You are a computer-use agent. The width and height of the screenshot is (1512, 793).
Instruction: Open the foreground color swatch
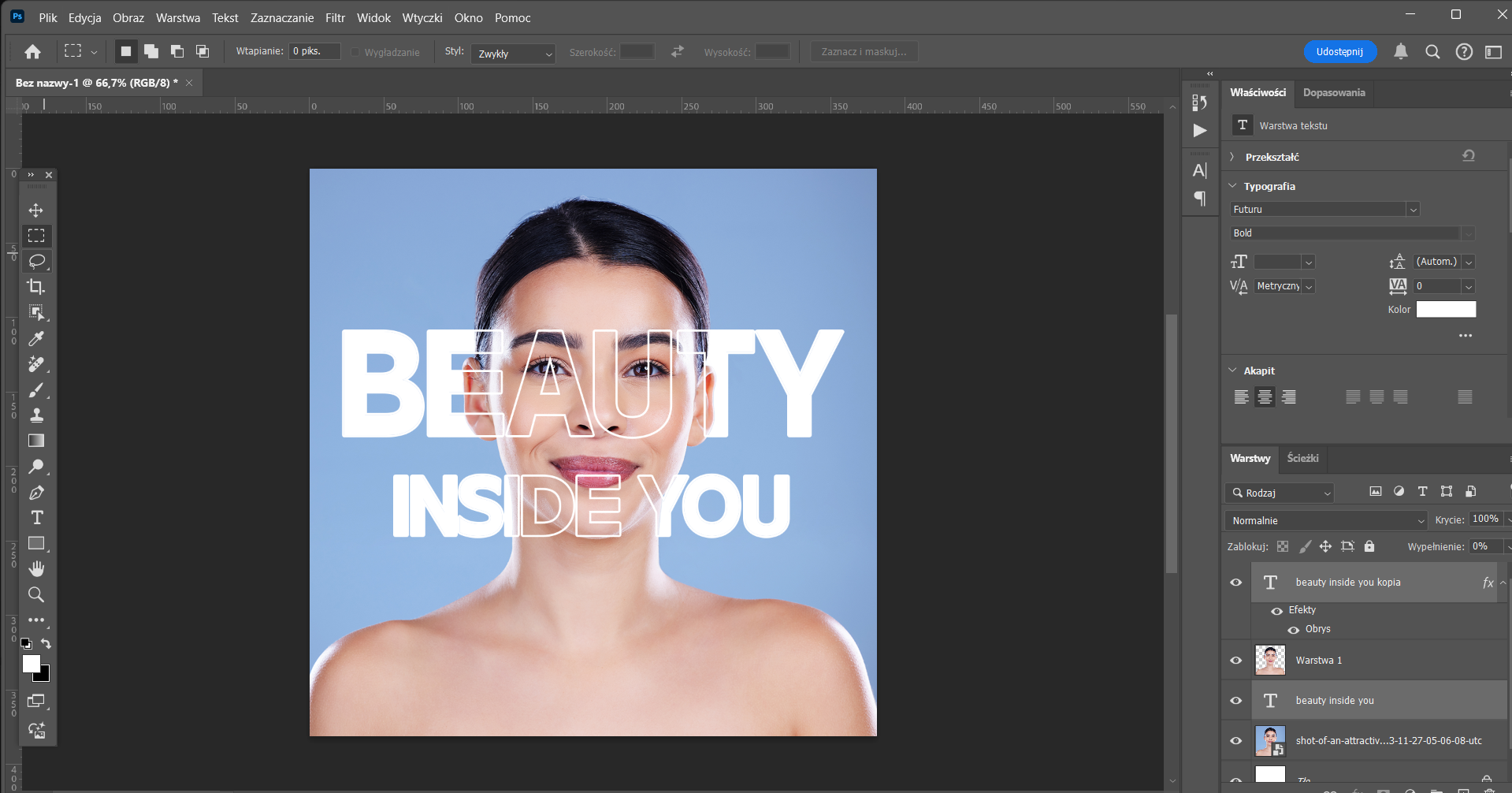(x=31, y=663)
